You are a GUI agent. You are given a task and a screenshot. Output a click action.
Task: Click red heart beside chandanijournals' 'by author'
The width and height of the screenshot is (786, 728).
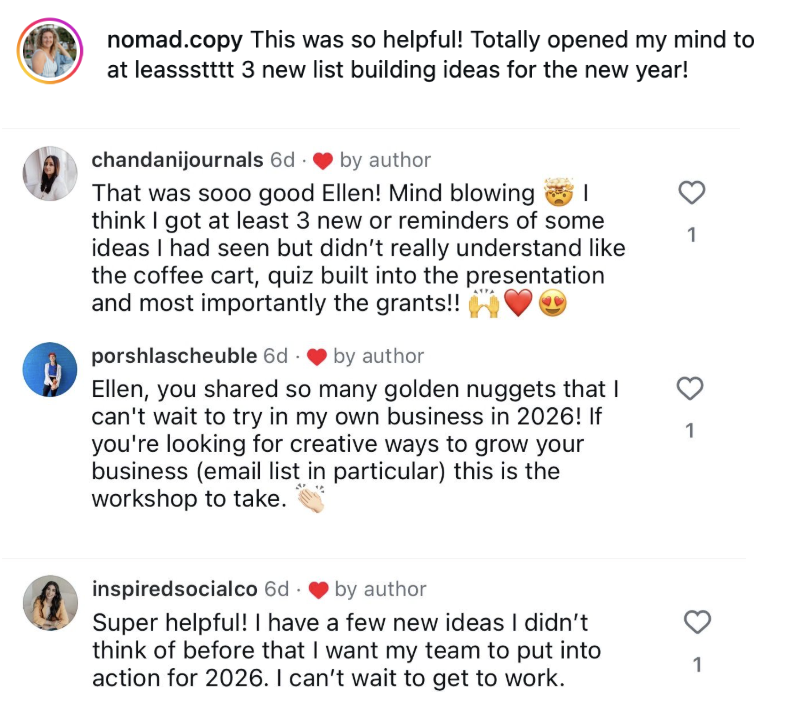pos(322,160)
